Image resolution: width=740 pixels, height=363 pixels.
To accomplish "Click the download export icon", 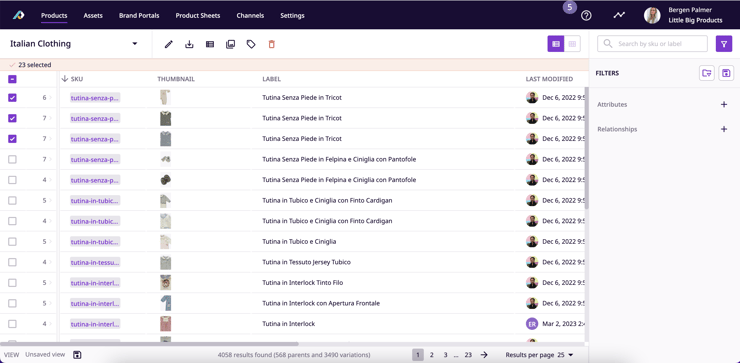I will 189,44.
